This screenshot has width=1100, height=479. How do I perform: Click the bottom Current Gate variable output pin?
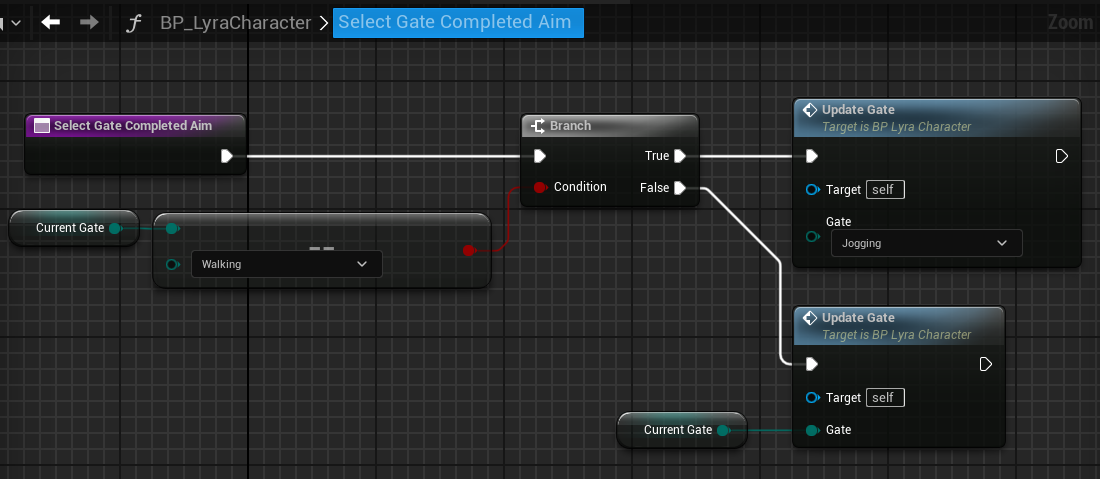(x=724, y=430)
